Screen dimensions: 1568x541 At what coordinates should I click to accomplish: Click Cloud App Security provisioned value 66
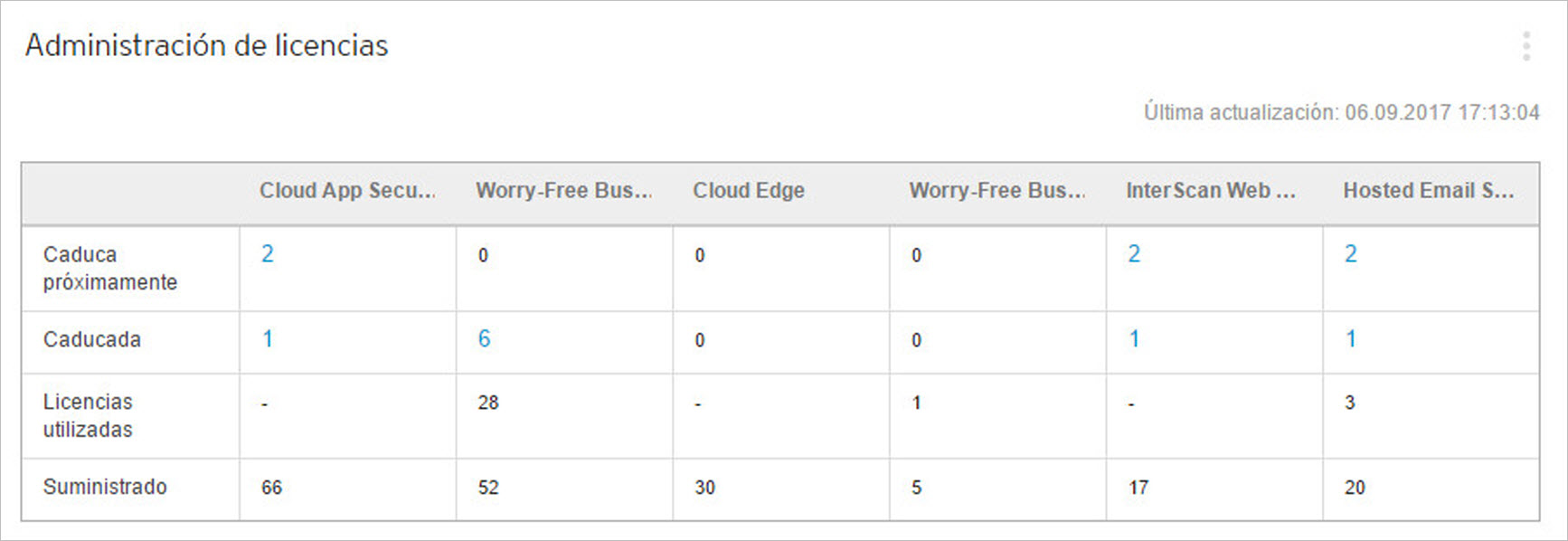tap(272, 489)
